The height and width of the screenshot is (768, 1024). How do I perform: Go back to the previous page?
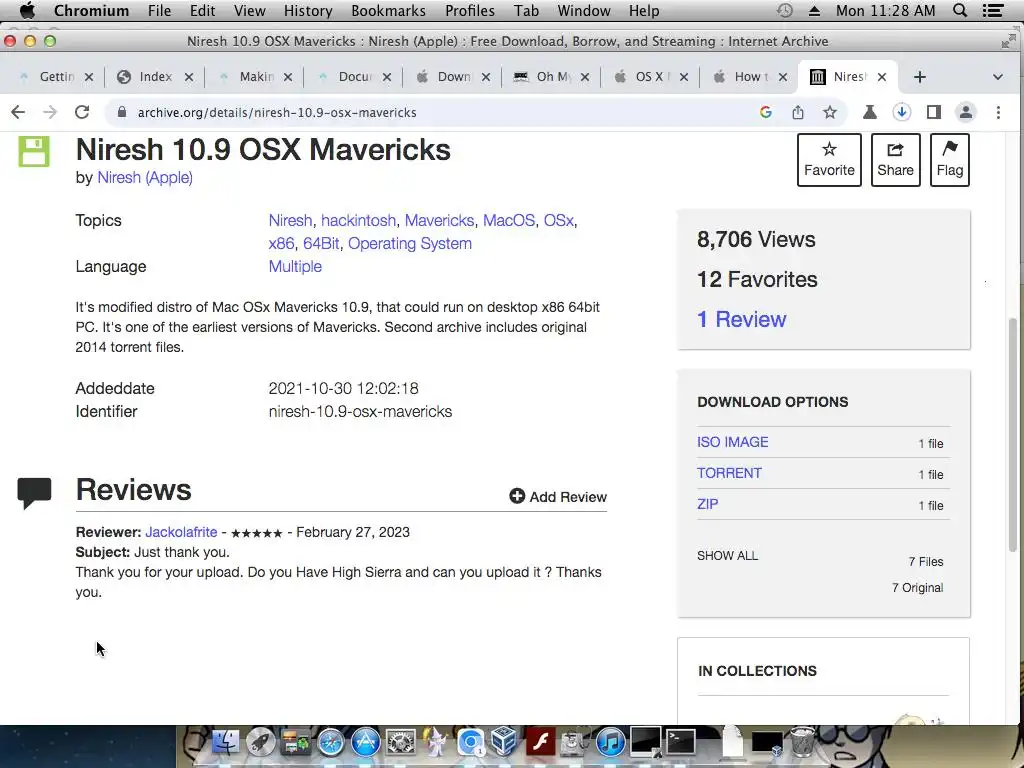pyautogui.click(x=18, y=112)
